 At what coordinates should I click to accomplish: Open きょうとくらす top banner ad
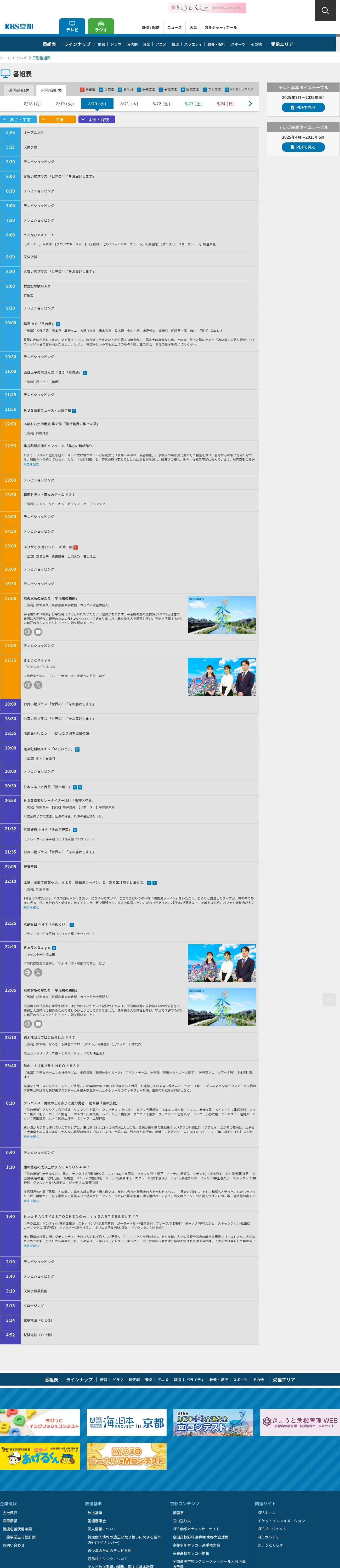click(207, 8)
